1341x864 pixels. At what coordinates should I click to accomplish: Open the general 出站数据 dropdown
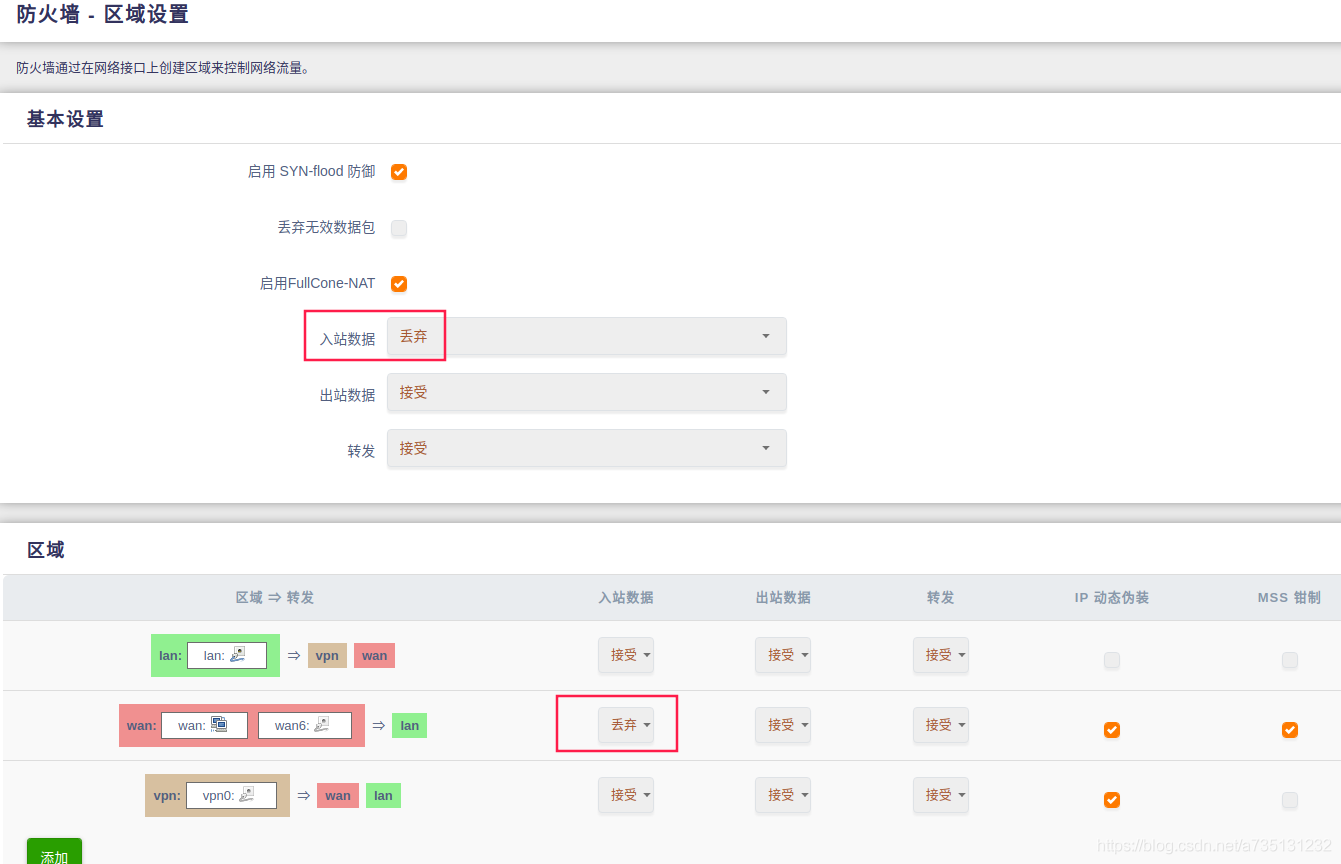pyautogui.click(x=587, y=393)
